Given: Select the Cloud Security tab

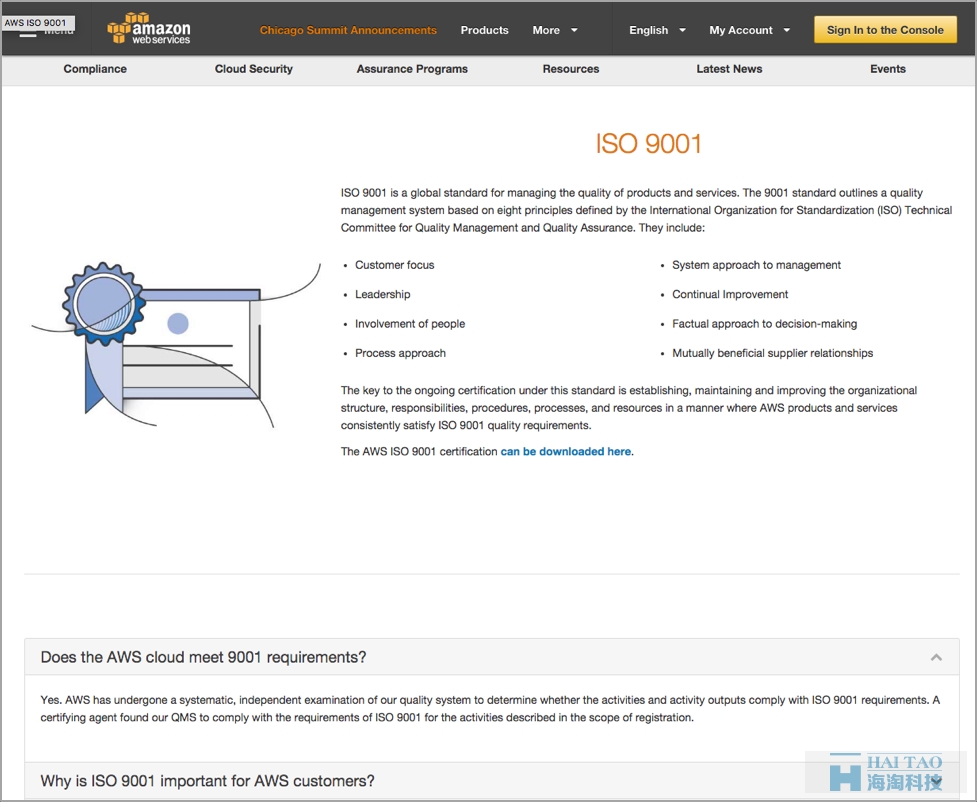Looking at the screenshot, I should [x=253, y=69].
